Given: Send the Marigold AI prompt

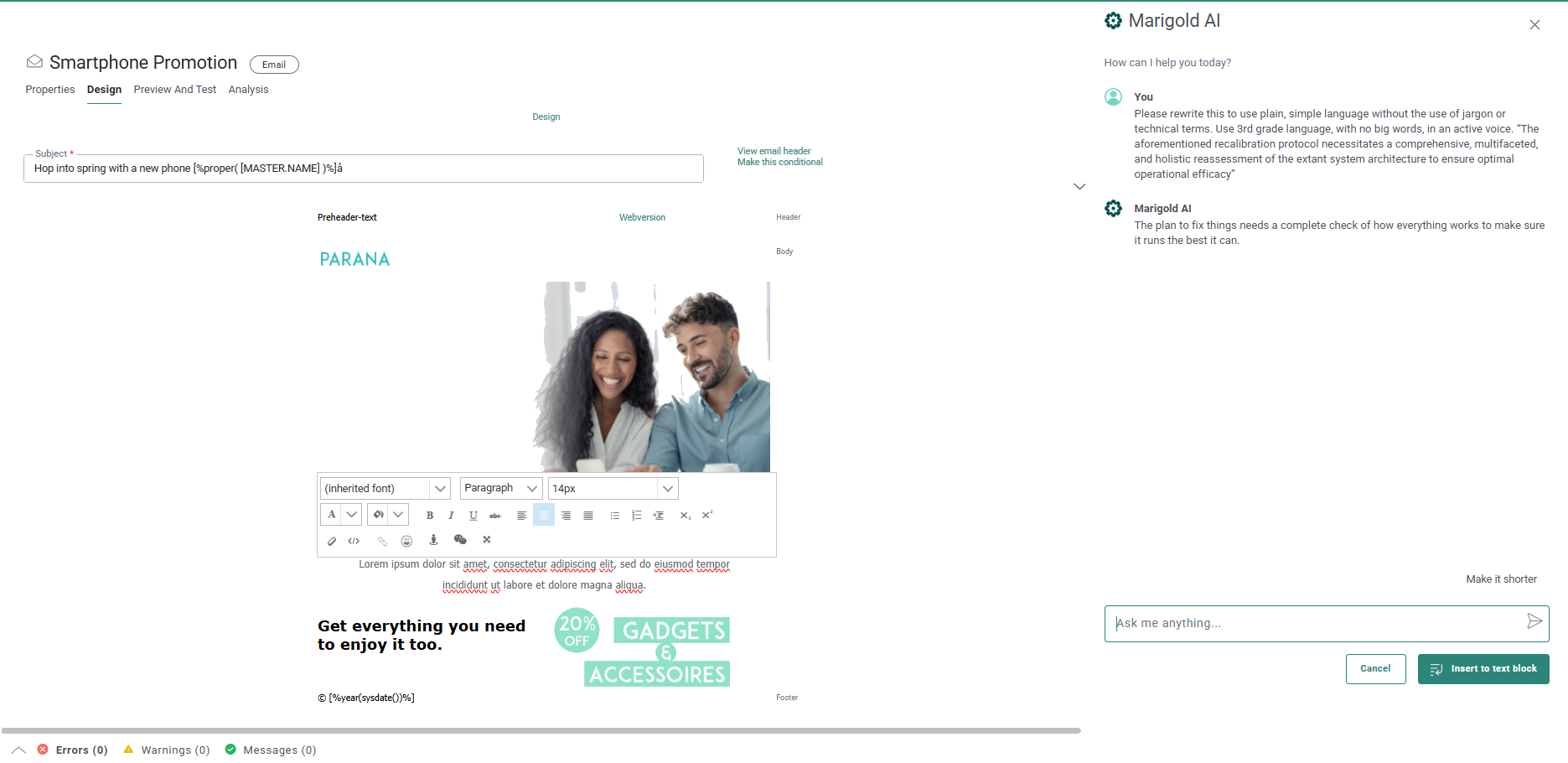Looking at the screenshot, I should click(1534, 621).
